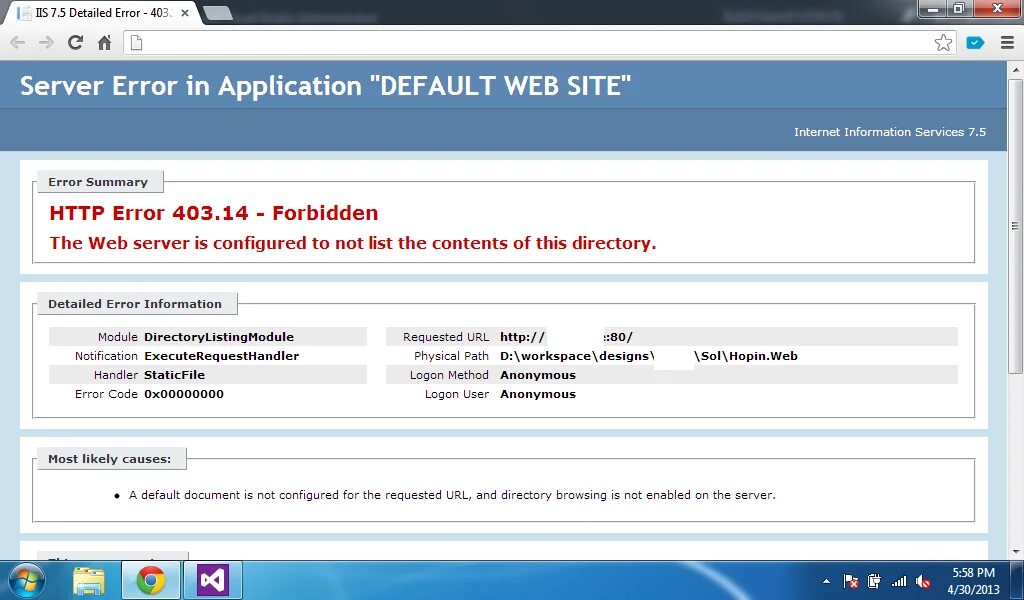Open the Chrome menu (three lines)
The image size is (1024, 600).
tap(1008, 43)
